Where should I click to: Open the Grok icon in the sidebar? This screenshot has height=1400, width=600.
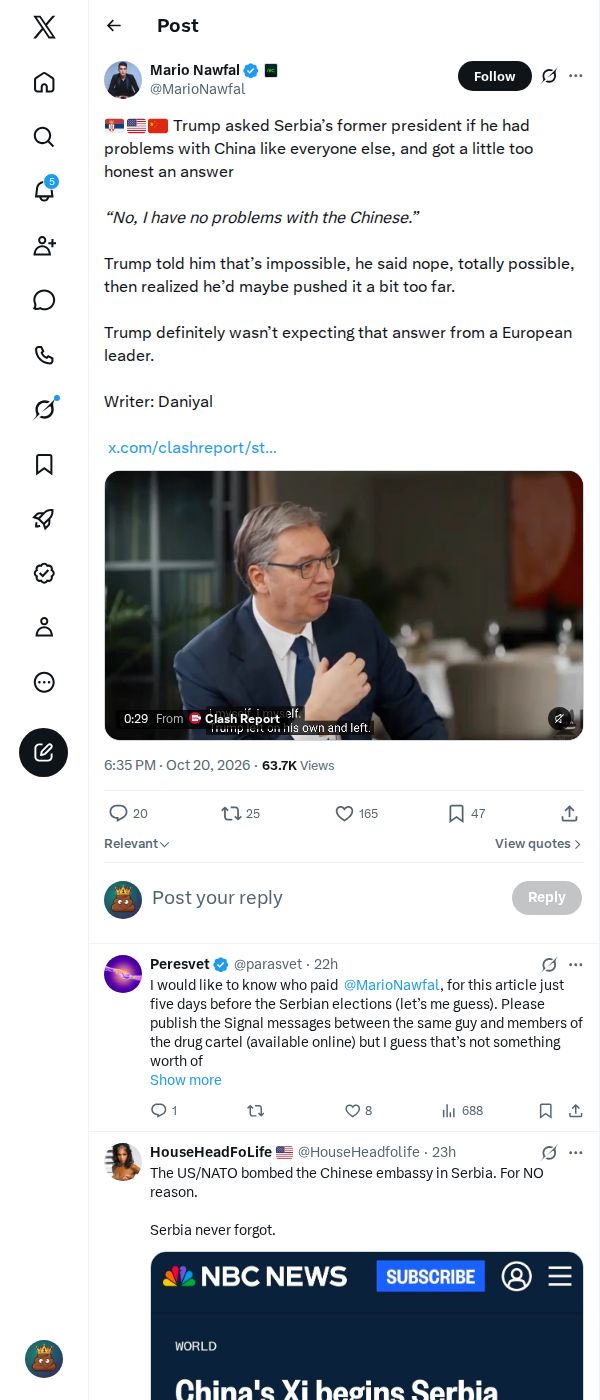coord(44,409)
